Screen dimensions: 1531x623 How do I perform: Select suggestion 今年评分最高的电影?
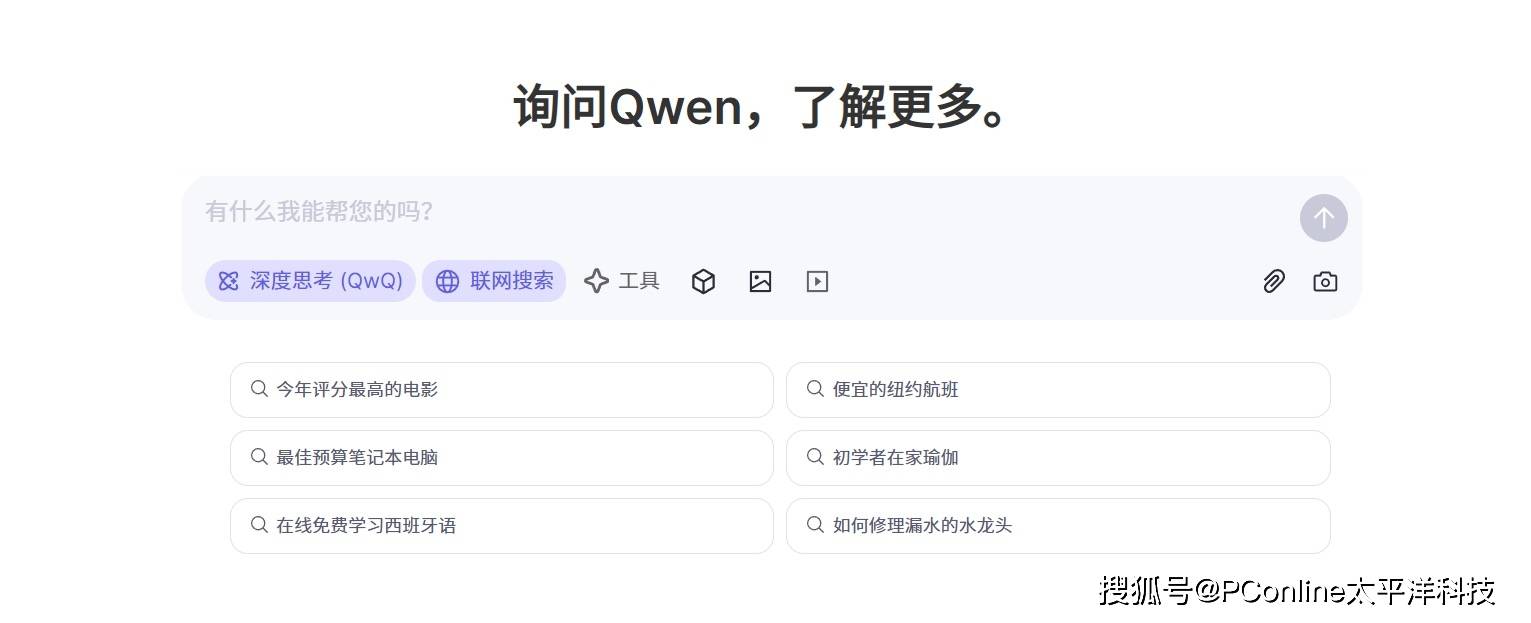502,390
